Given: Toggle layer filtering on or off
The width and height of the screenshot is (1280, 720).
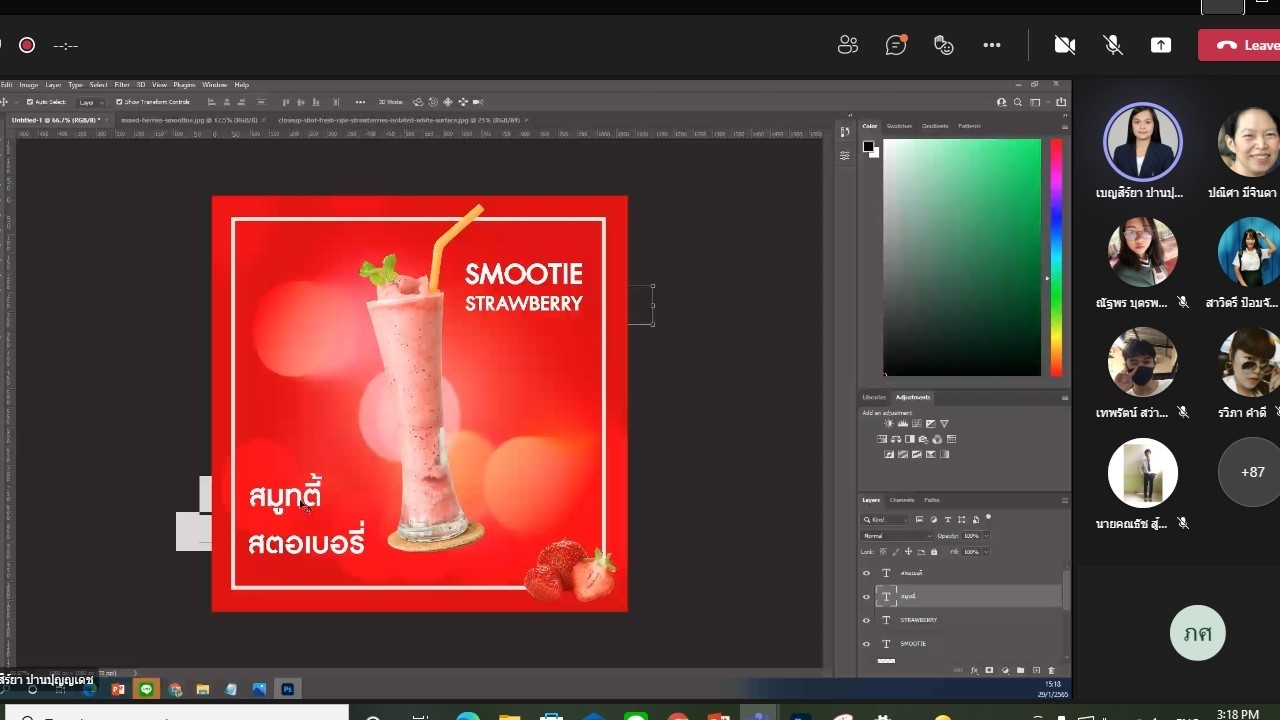Looking at the screenshot, I should coord(988,517).
